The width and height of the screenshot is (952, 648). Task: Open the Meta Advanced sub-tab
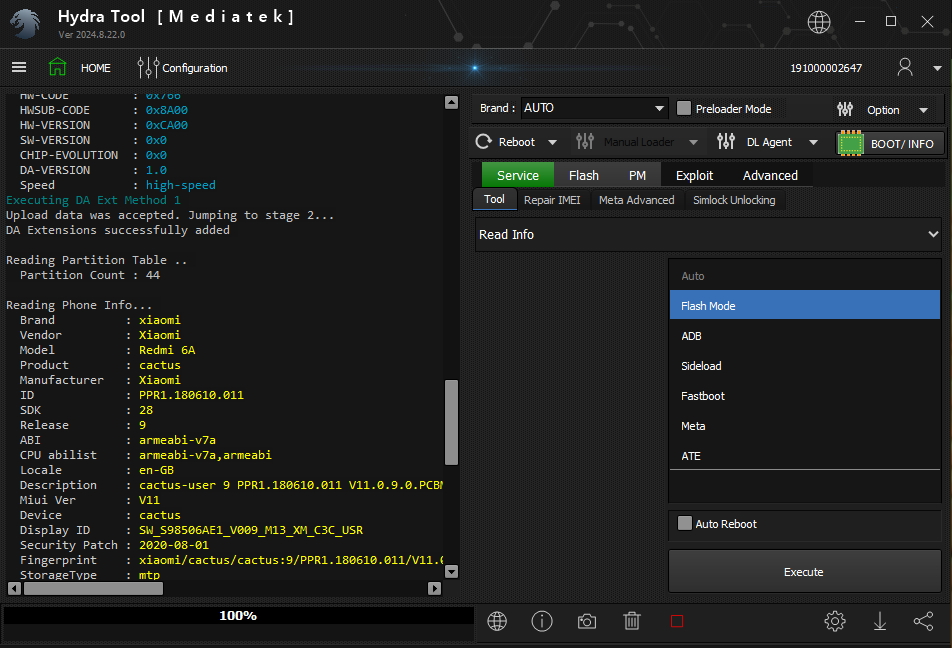coord(637,200)
